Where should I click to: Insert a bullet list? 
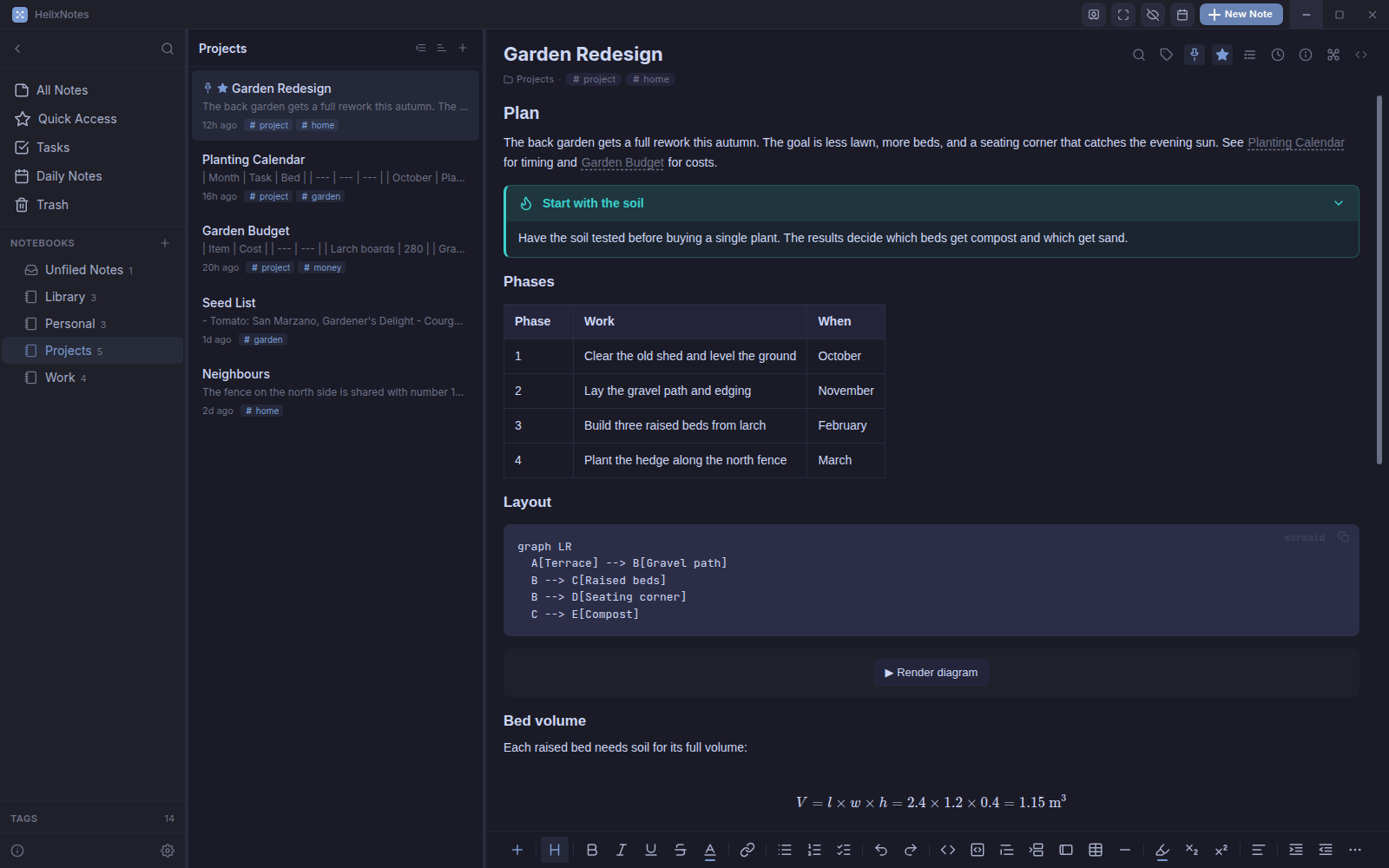point(785,850)
